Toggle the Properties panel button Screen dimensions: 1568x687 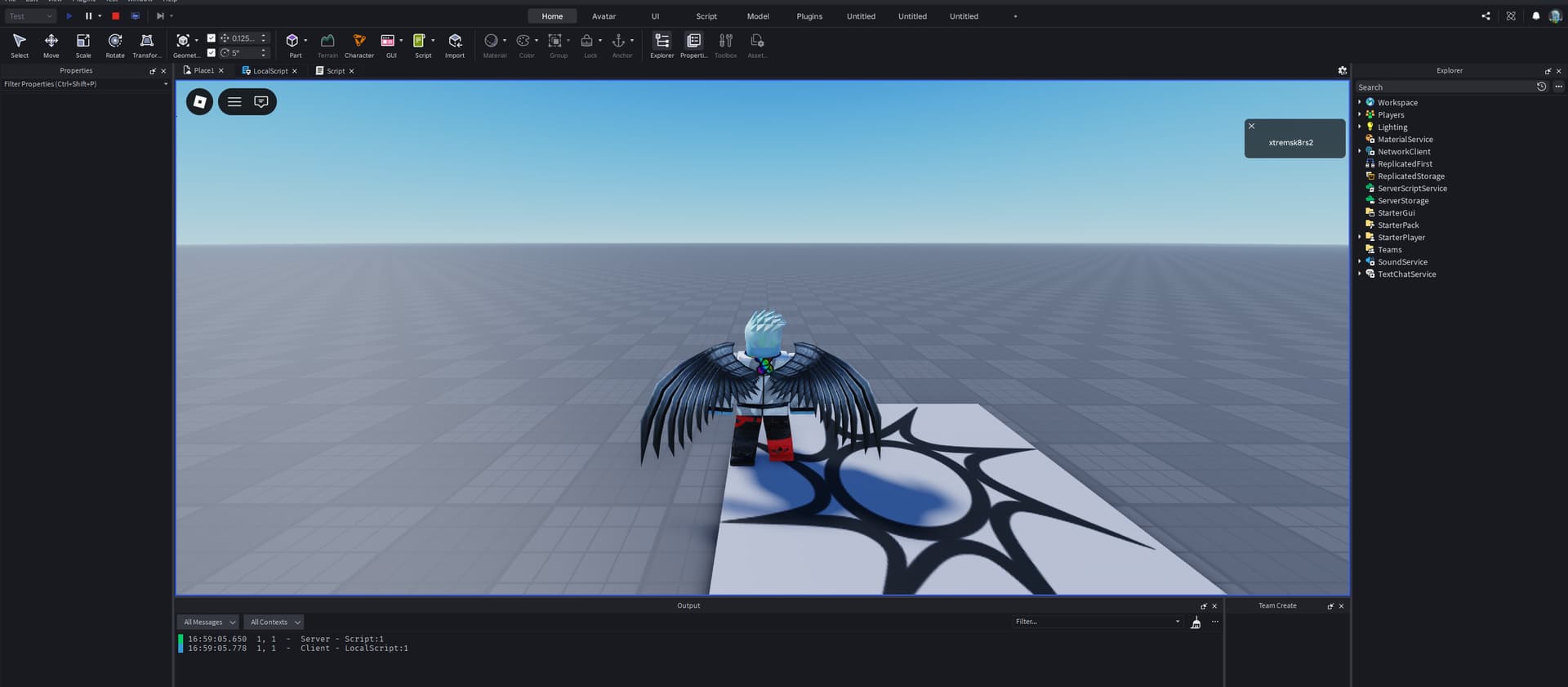694,45
